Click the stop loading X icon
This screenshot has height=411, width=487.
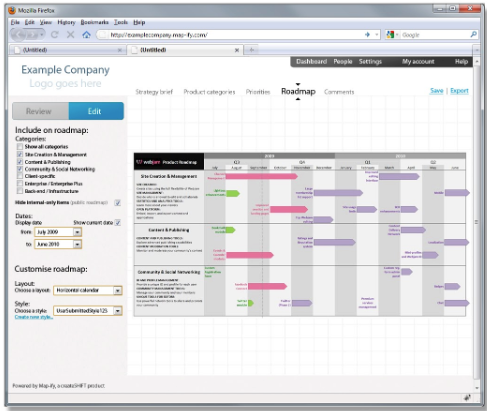(x=70, y=35)
